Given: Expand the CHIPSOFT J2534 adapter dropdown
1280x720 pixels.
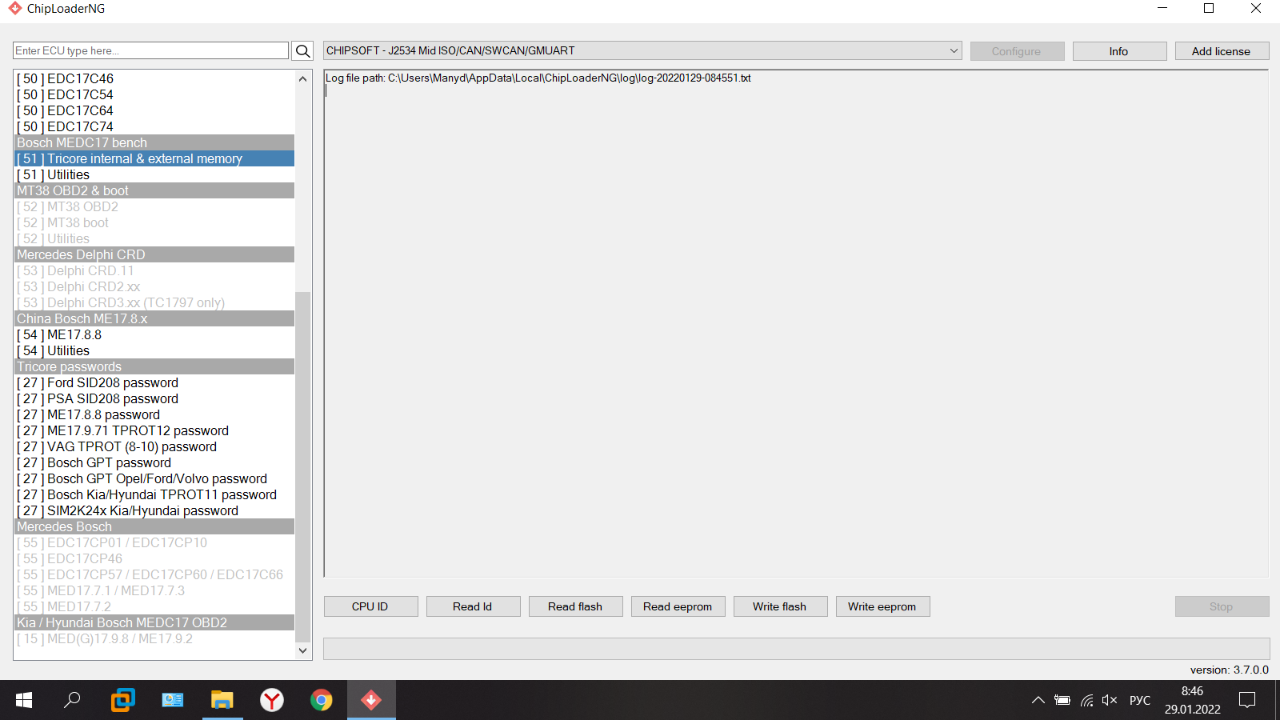Looking at the screenshot, I should [x=954, y=51].
